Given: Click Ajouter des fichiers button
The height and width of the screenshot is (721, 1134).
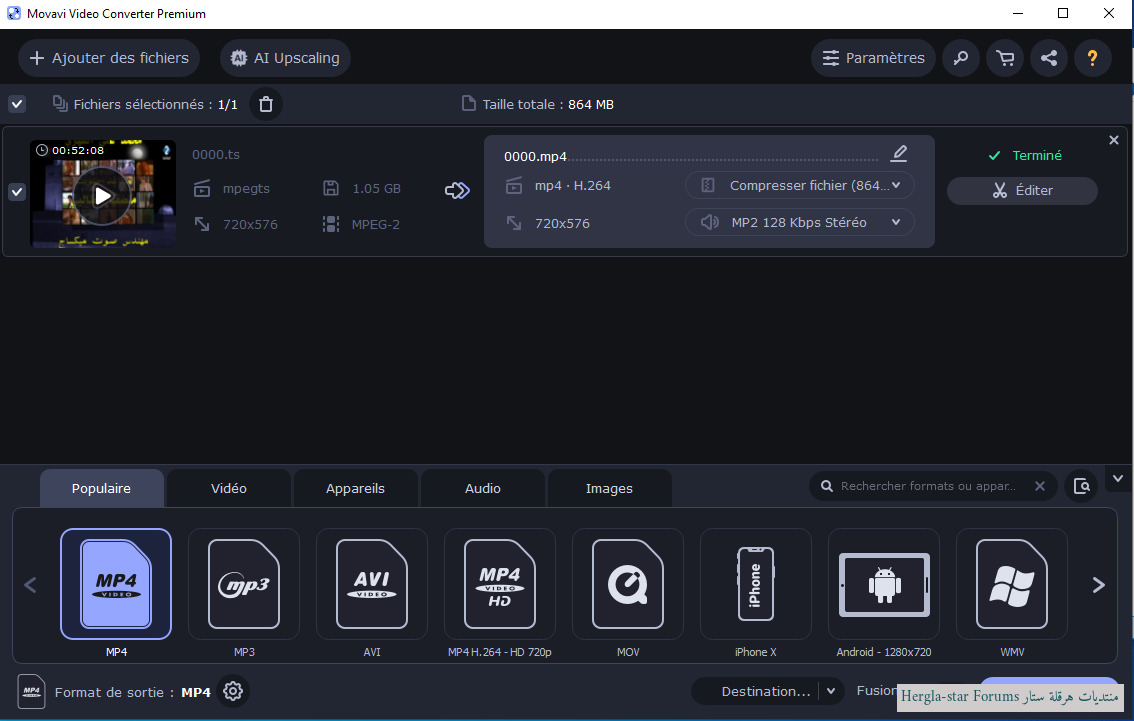Looking at the screenshot, I should pyautogui.click(x=108, y=58).
